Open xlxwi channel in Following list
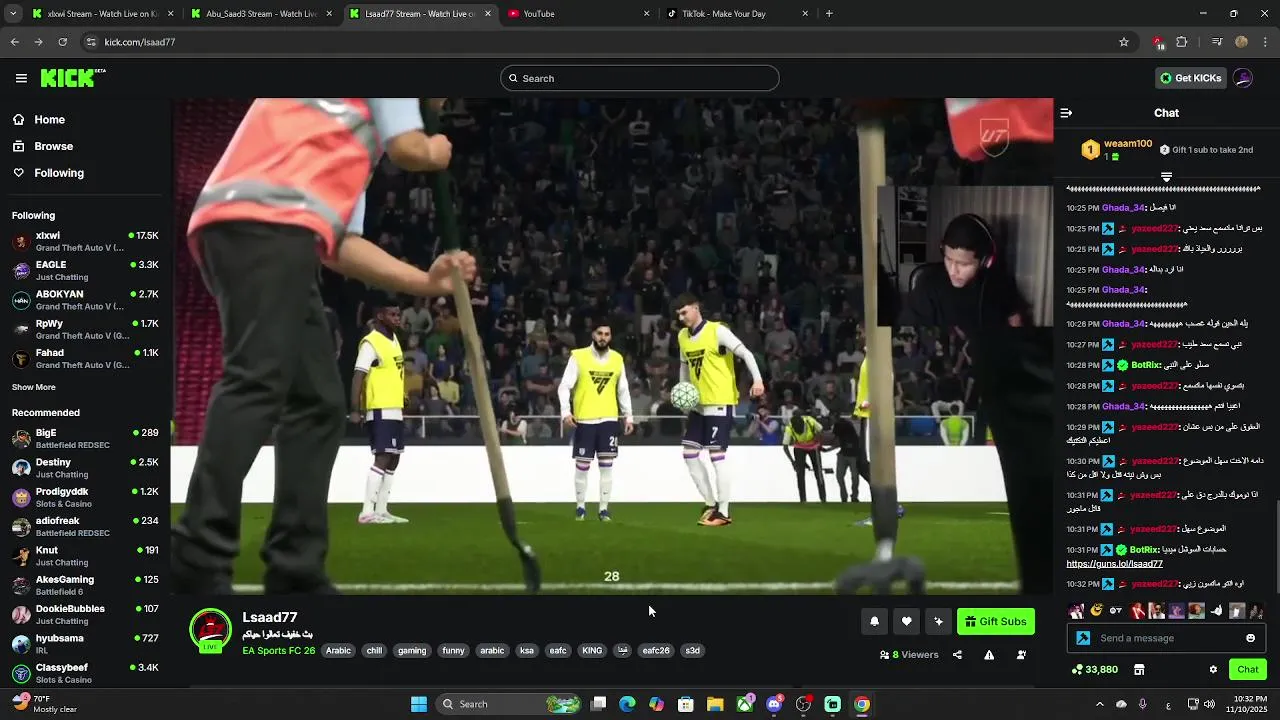Screen dimensions: 1280x720 tap(85, 241)
